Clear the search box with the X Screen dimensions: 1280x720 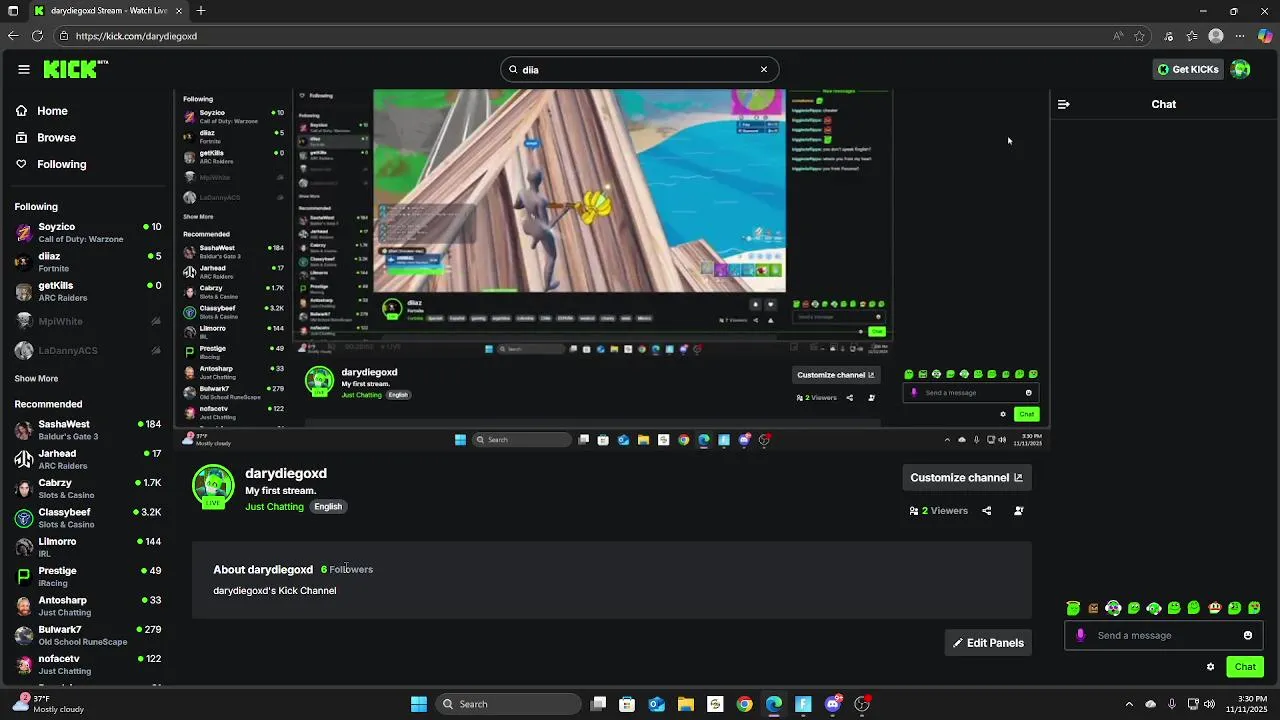pyautogui.click(x=764, y=70)
